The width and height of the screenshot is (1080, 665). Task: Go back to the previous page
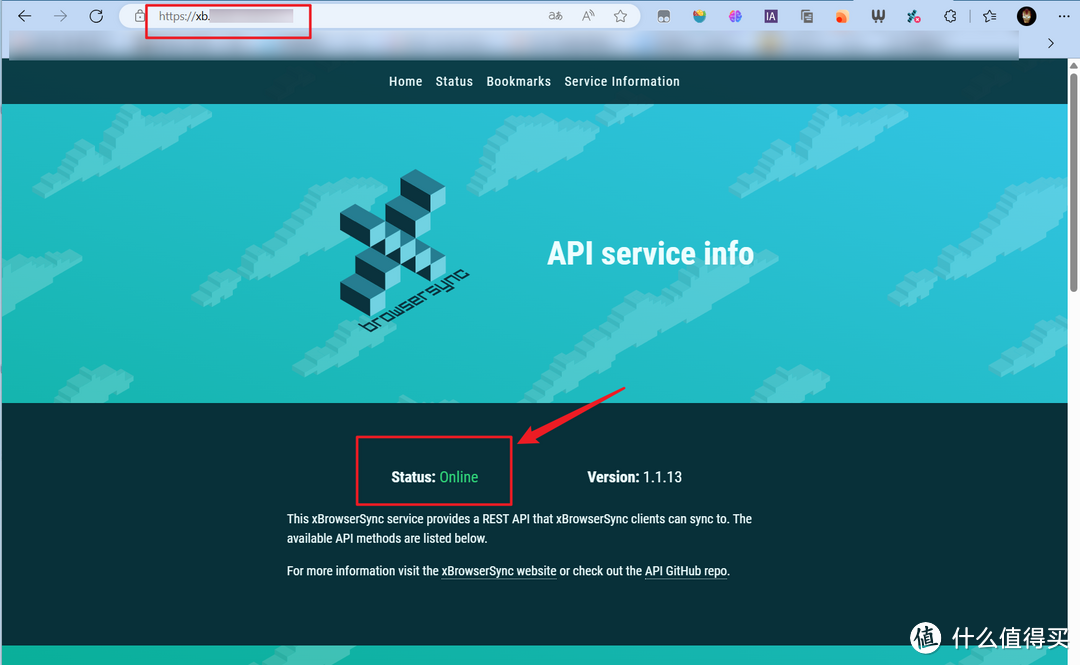(x=25, y=16)
